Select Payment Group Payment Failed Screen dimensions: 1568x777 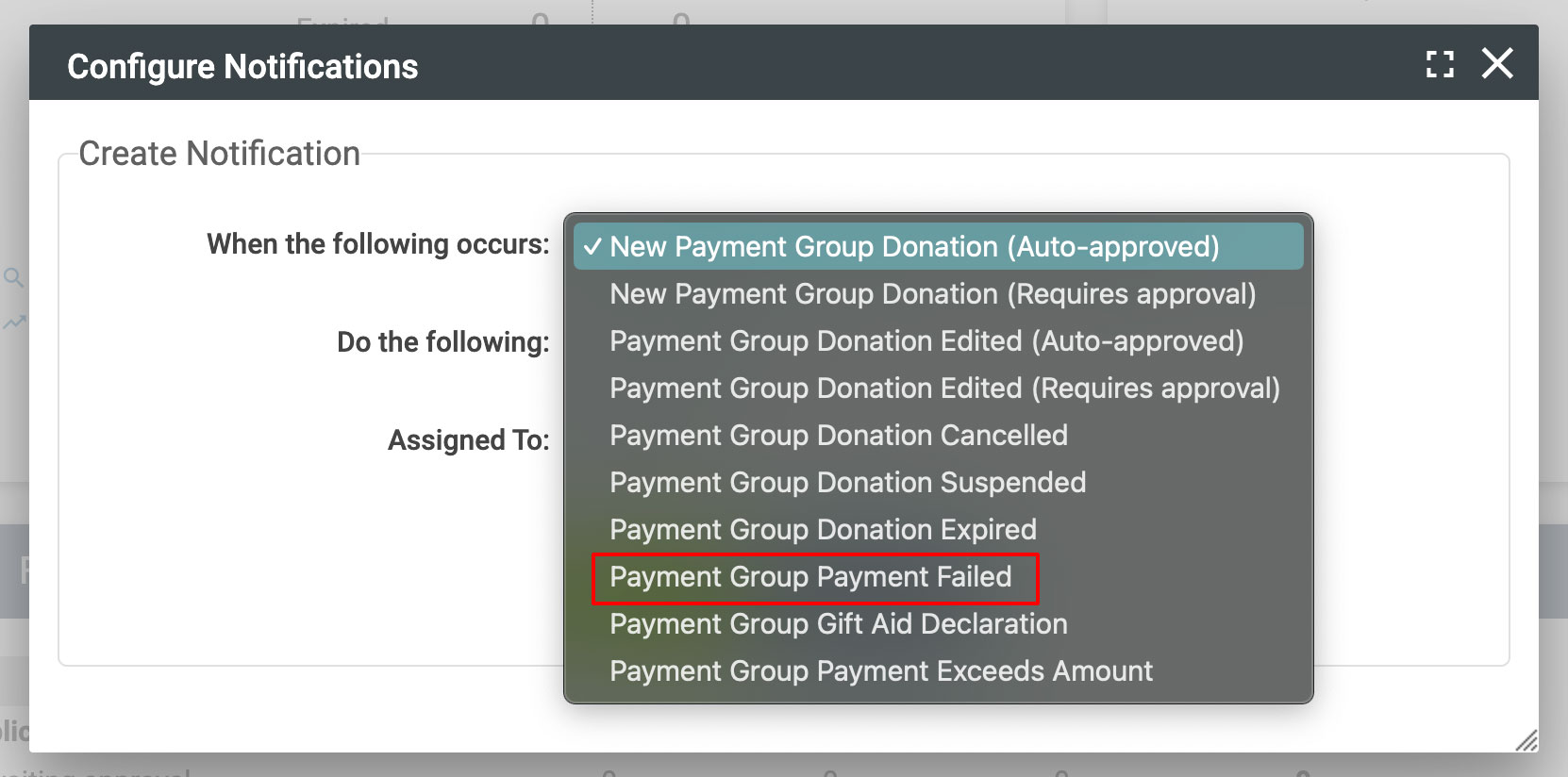[x=809, y=576]
